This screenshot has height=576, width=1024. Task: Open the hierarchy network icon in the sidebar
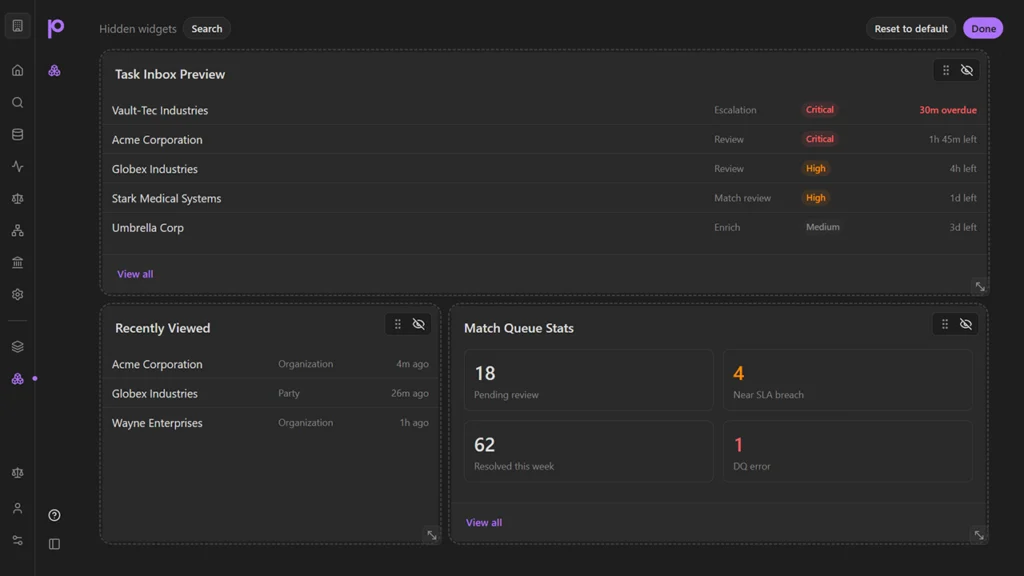[18, 231]
